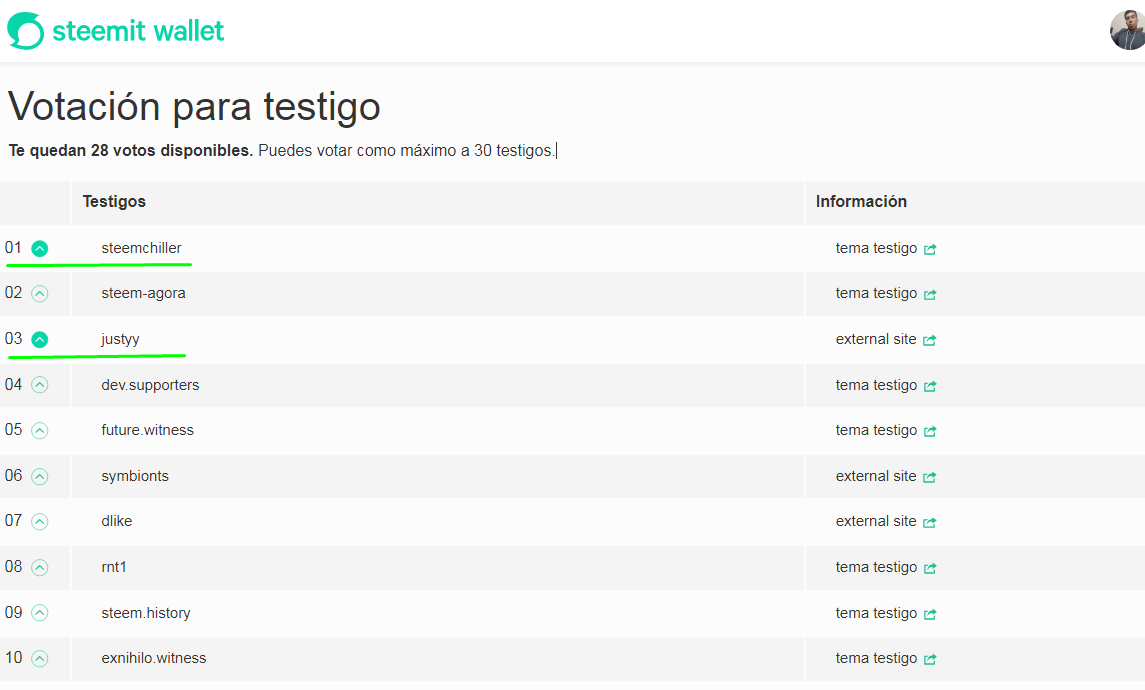Upvote the exnihilo.witness witness
The height and width of the screenshot is (690, 1145).
click(x=40, y=659)
